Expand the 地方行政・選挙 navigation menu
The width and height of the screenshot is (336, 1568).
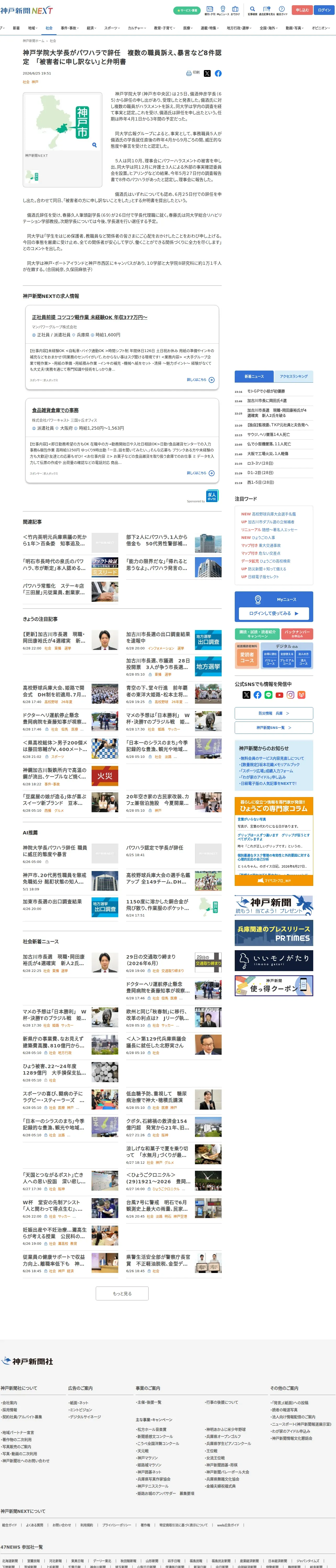tap(239, 28)
